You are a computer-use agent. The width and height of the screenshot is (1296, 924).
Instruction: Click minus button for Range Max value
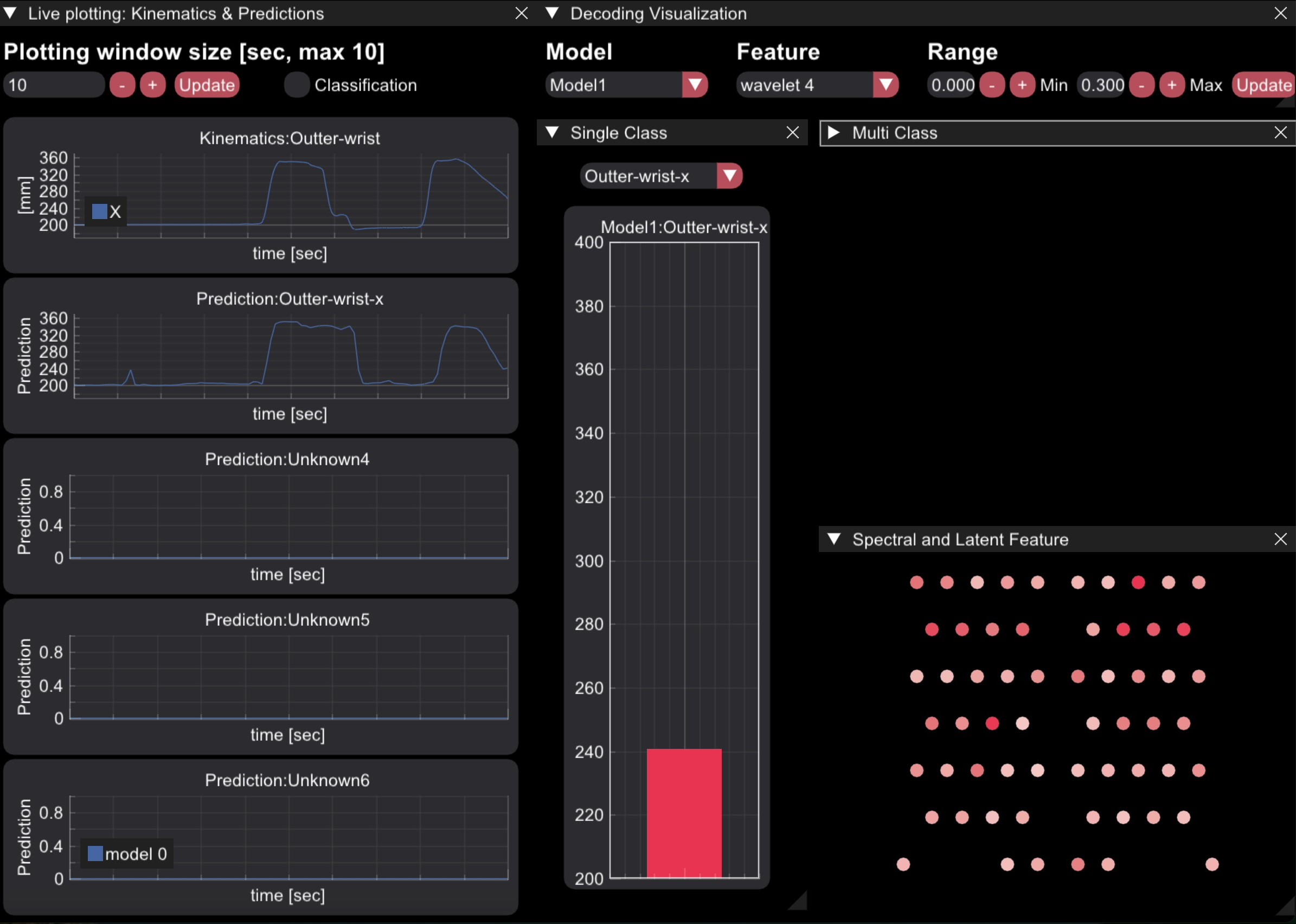coord(1141,85)
